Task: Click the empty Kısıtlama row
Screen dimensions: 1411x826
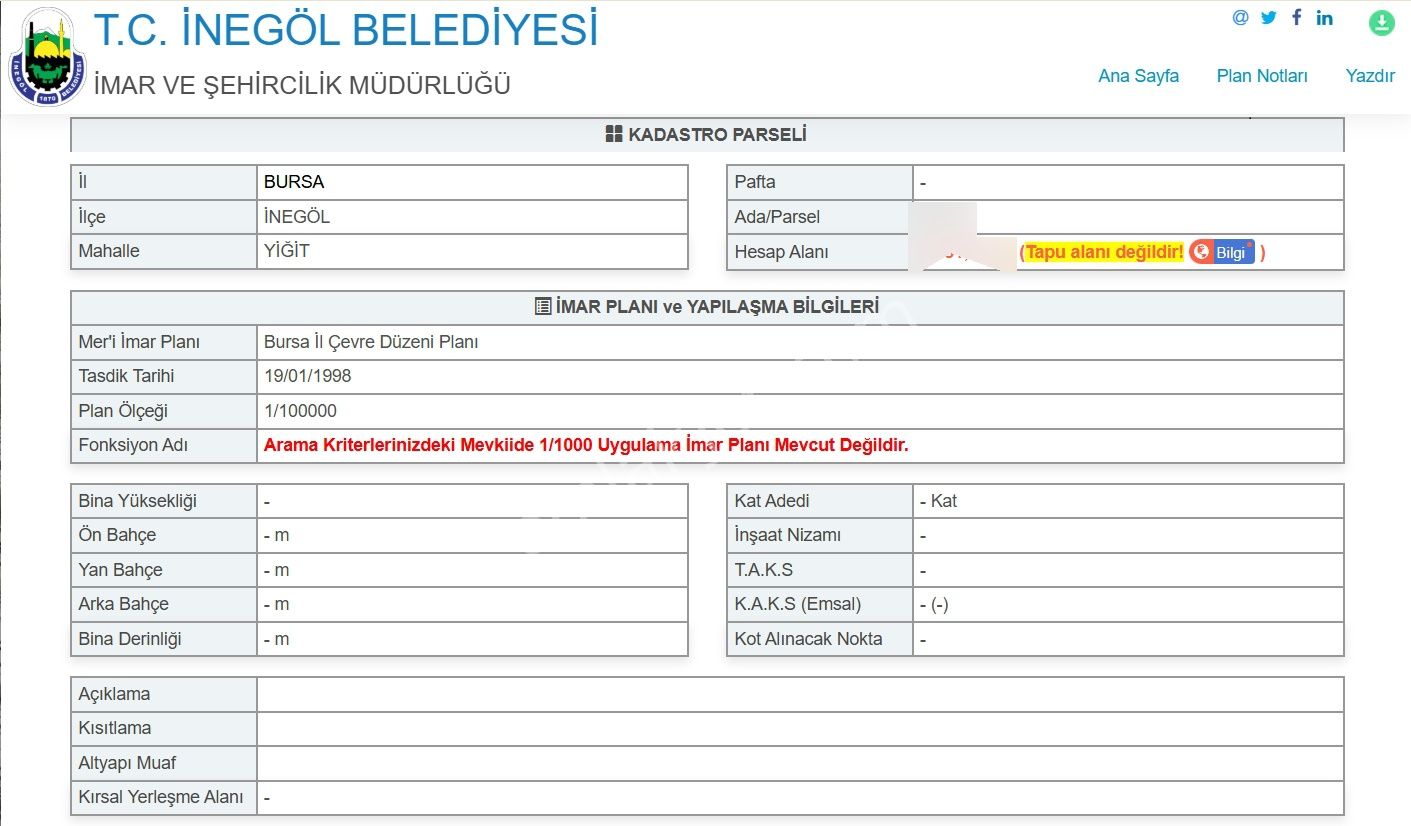Action: [800, 728]
